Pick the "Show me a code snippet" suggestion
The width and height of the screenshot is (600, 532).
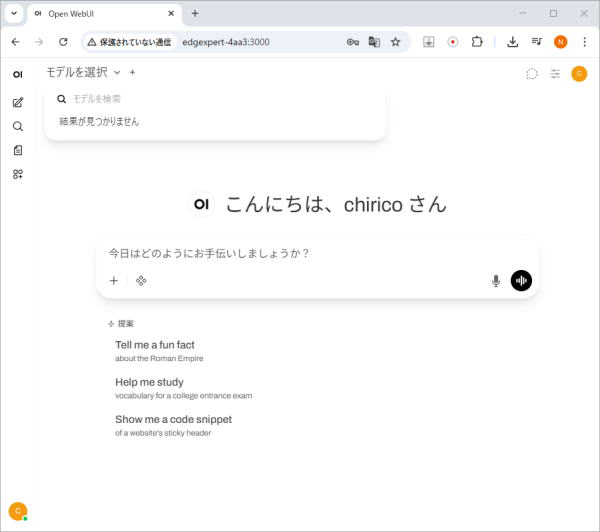[173, 419]
